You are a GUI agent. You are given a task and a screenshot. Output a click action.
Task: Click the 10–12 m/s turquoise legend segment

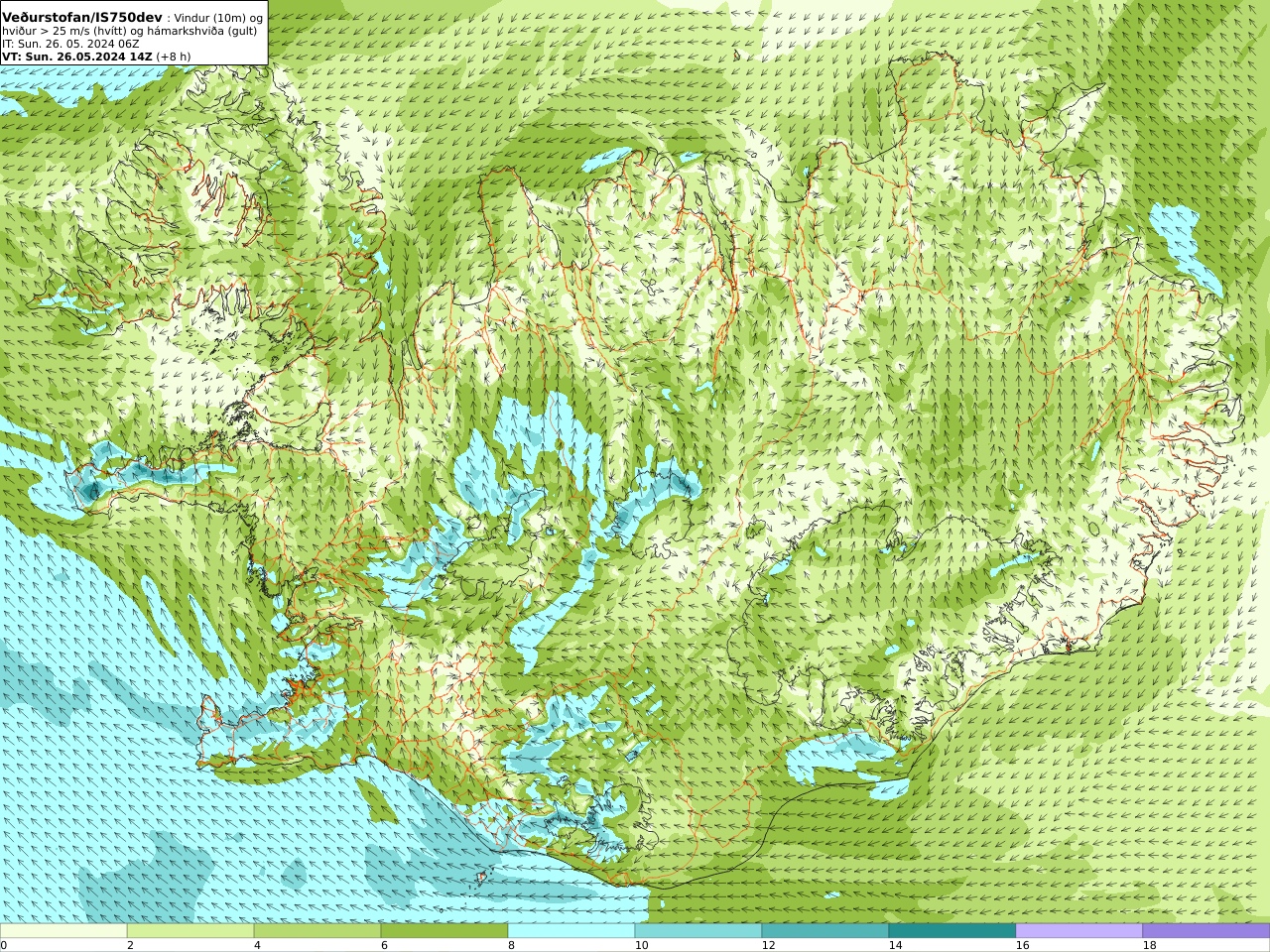tap(698, 931)
